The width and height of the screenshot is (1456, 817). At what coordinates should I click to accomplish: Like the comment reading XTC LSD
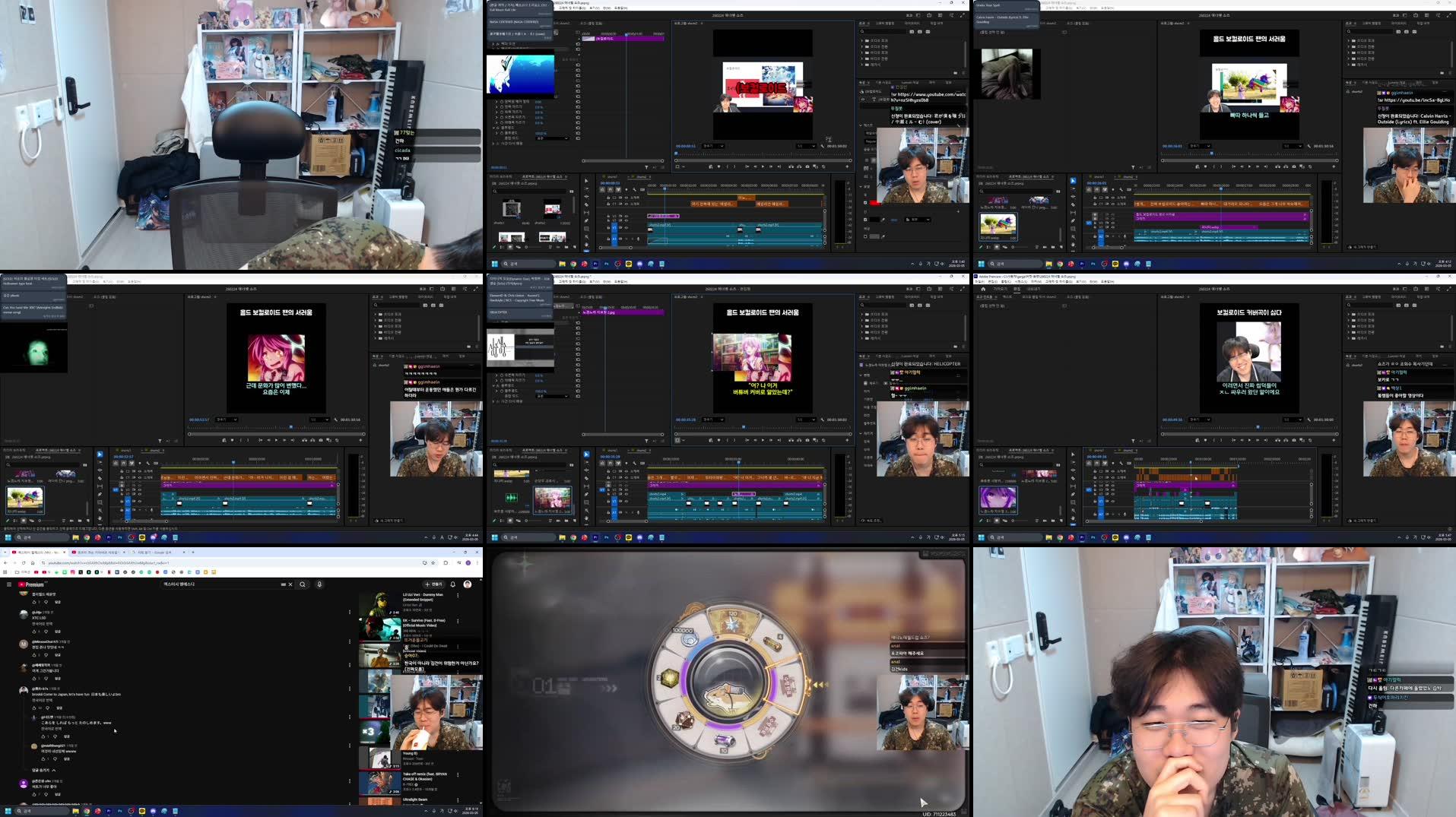coord(34,632)
